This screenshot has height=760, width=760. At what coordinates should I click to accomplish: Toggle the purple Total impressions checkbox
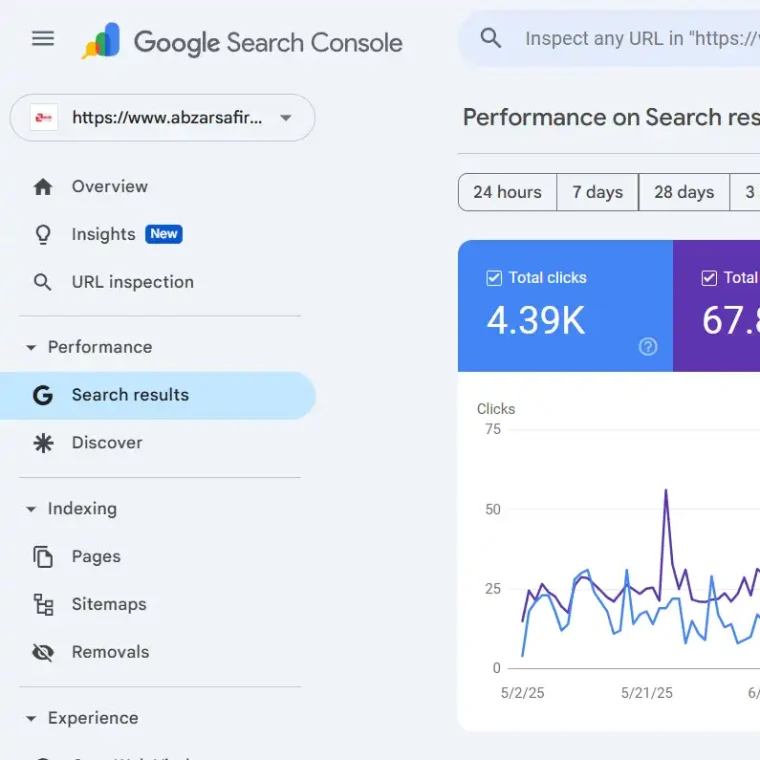(x=709, y=278)
